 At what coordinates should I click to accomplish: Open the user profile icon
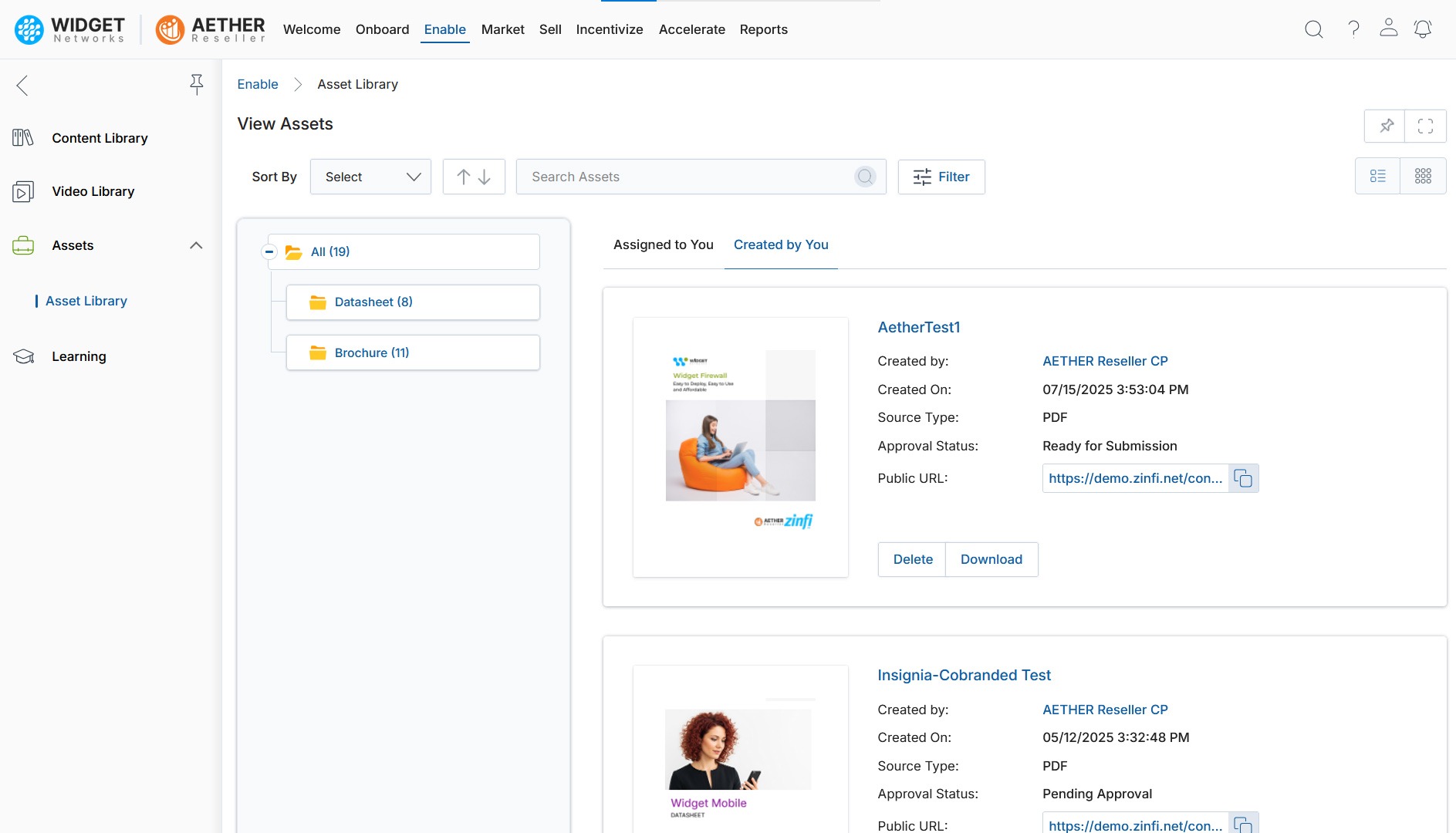point(1388,29)
